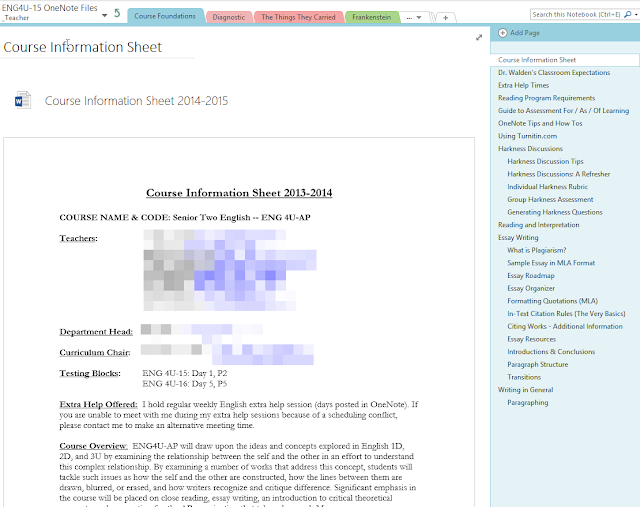This screenshot has height=507, width=640.
Task: Open the Essay Writing page
Action: click(518, 237)
